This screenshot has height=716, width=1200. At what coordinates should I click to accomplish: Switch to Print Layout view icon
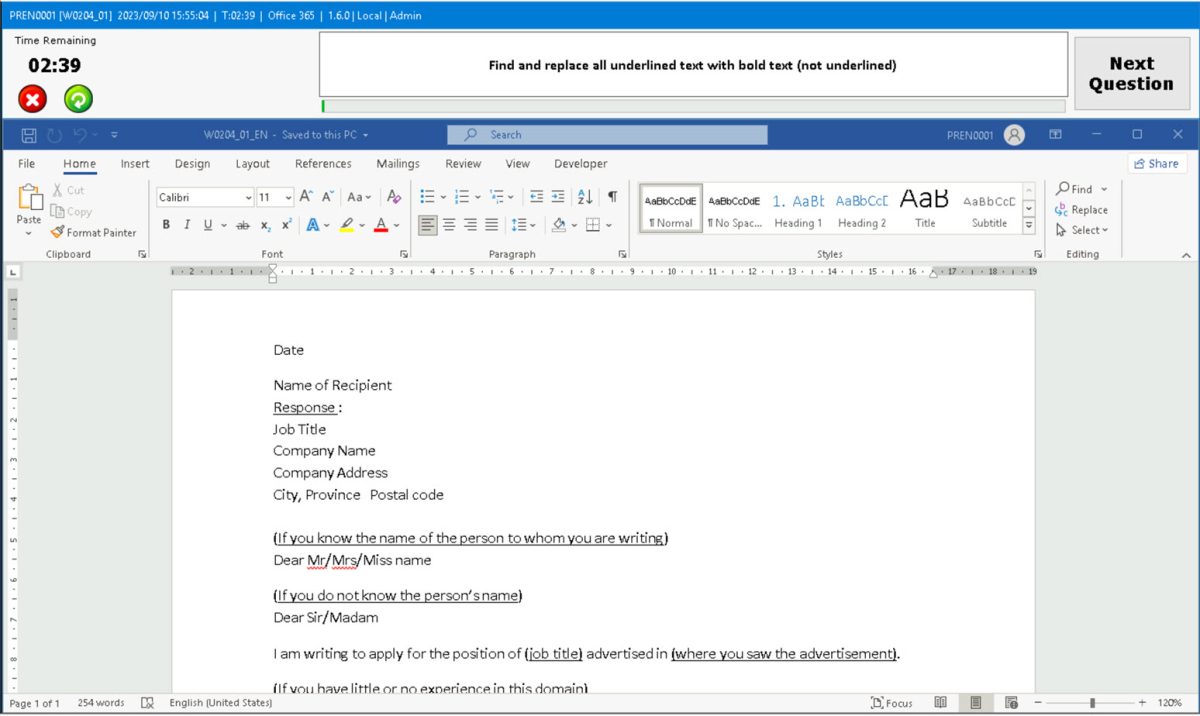pos(975,703)
